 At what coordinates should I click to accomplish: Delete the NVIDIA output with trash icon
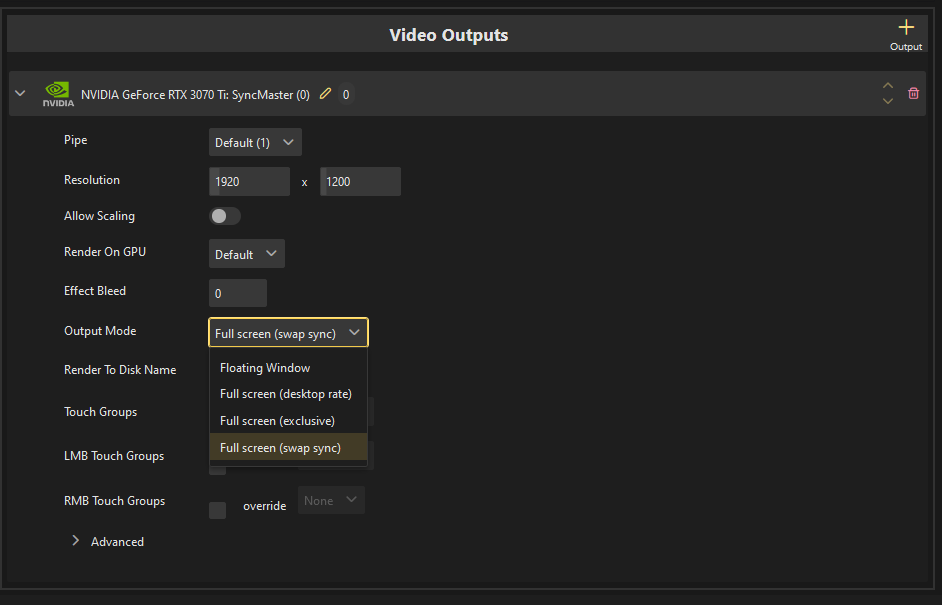coord(913,94)
